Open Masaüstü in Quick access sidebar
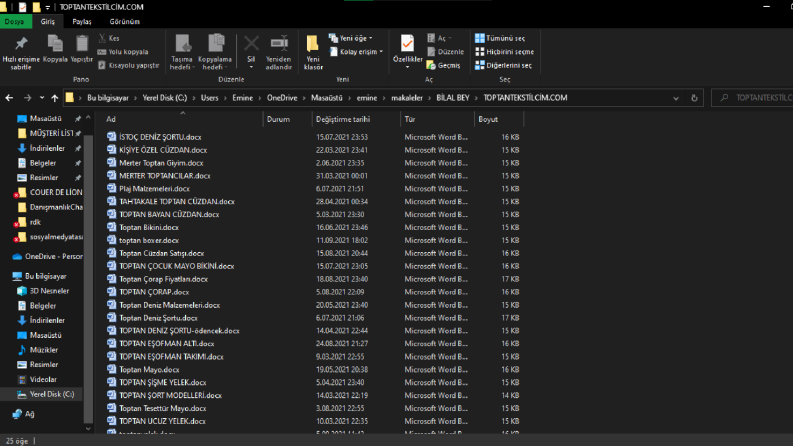 click(46, 118)
